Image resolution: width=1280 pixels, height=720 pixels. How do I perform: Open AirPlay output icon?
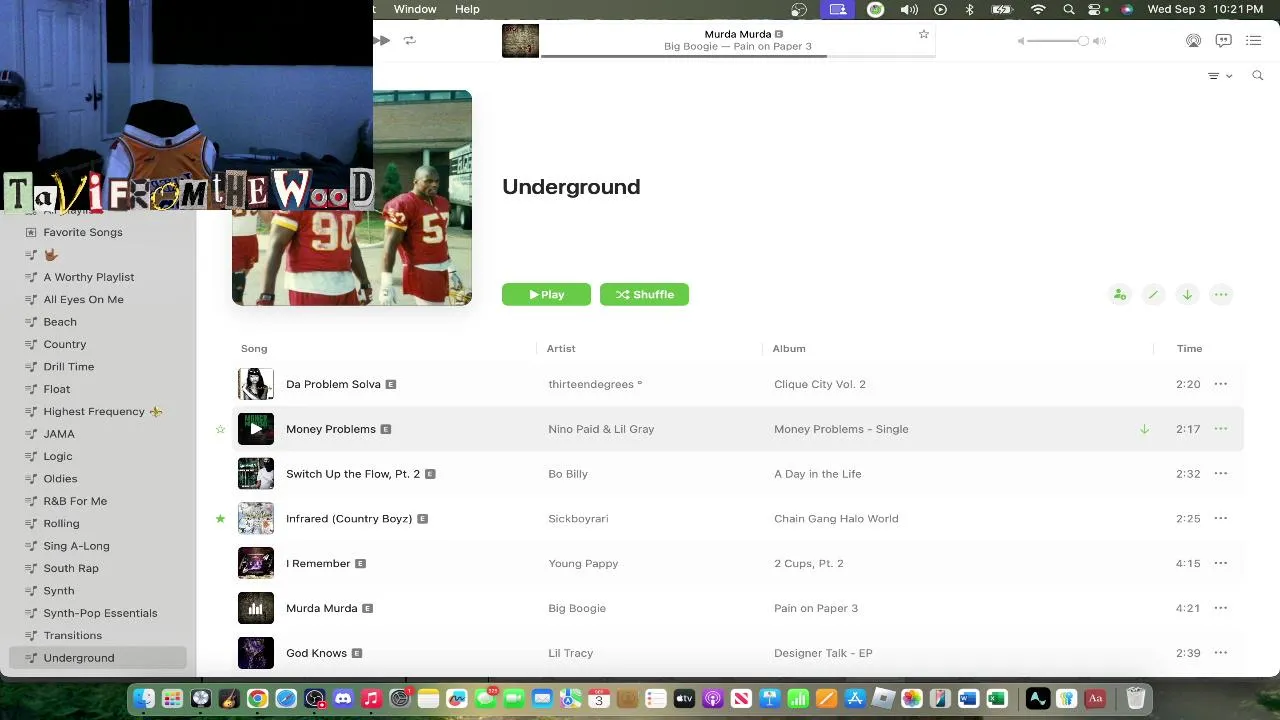[x=1193, y=41]
